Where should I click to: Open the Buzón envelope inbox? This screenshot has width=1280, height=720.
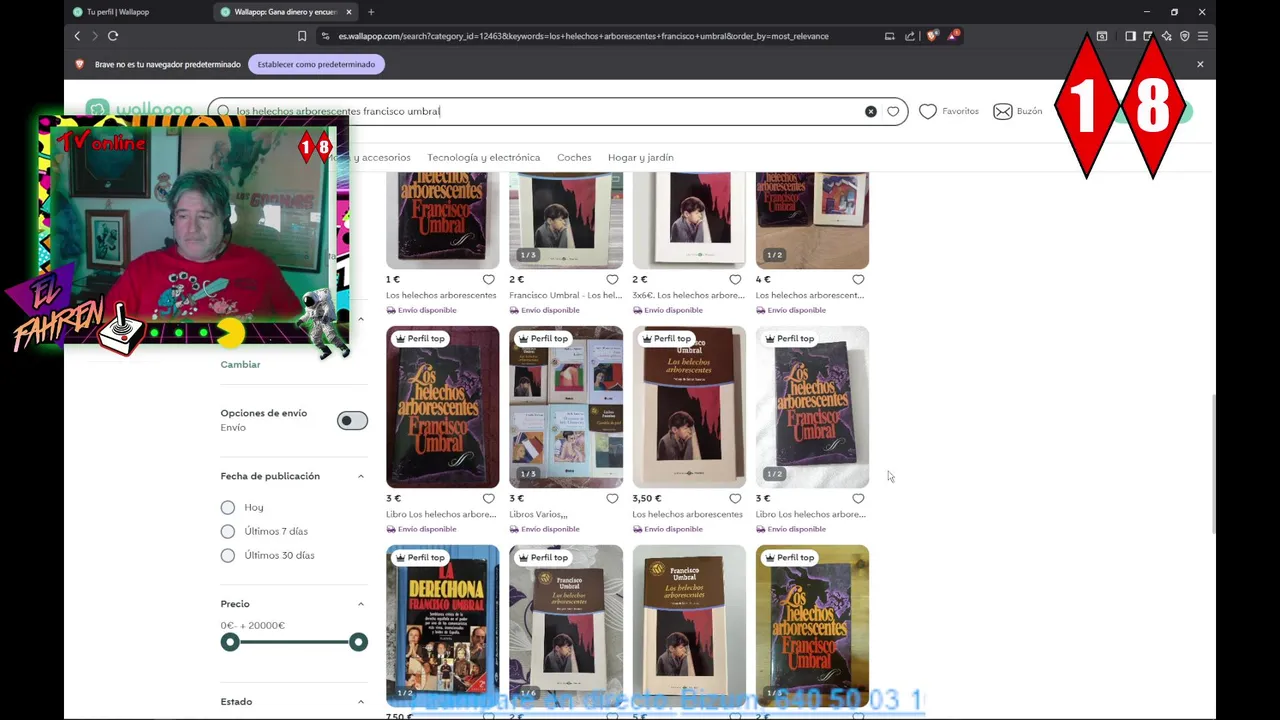pos(1017,111)
